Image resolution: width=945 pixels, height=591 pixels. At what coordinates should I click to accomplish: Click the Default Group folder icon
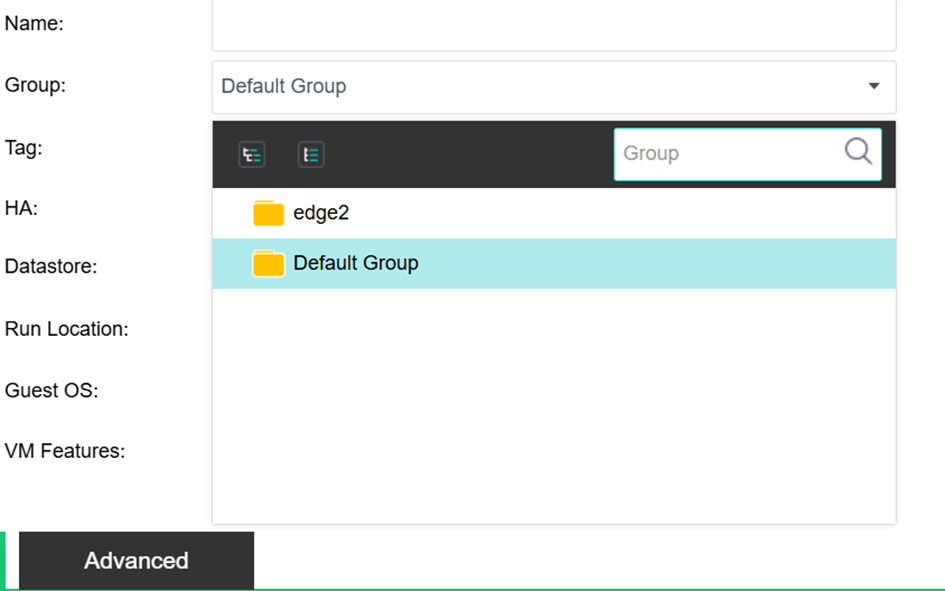(x=268, y=264)
